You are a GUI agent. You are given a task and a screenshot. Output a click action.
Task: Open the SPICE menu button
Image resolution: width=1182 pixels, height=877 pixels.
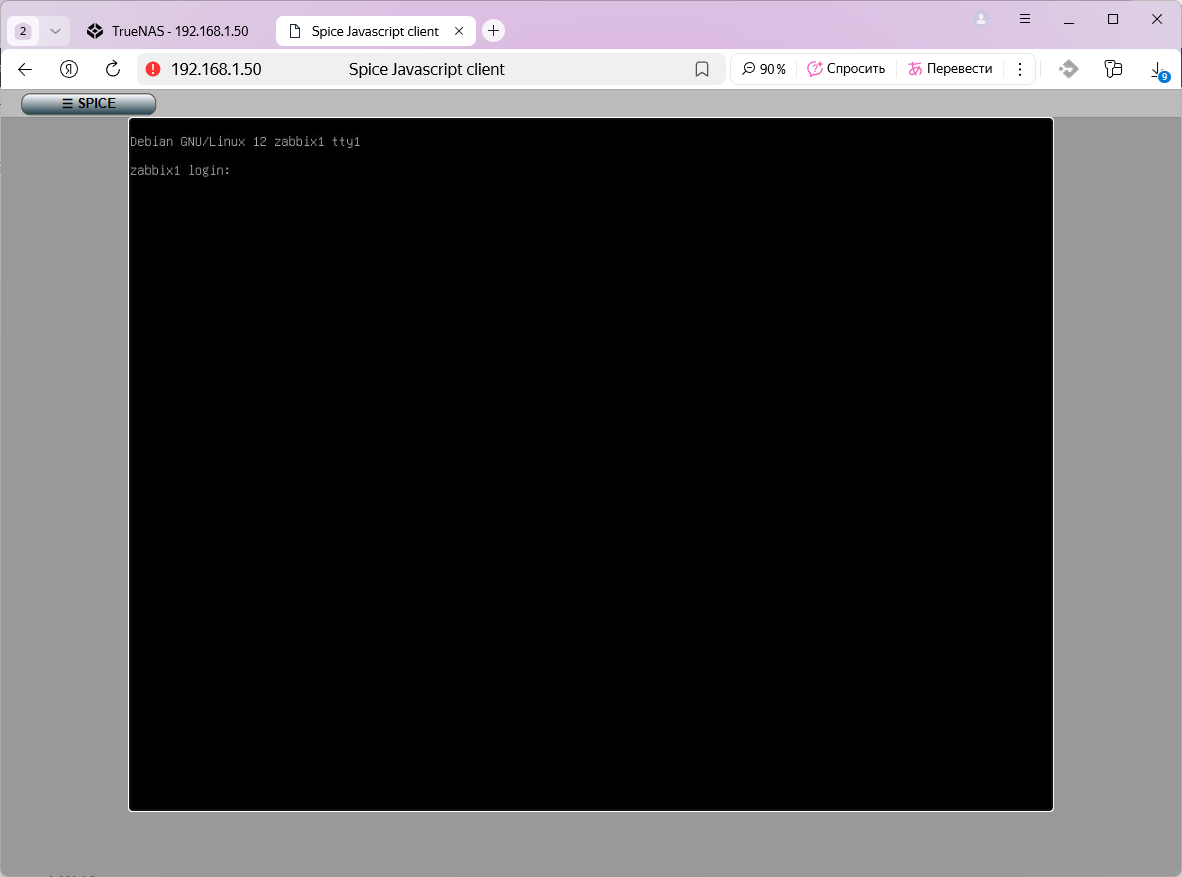point(88,104)
